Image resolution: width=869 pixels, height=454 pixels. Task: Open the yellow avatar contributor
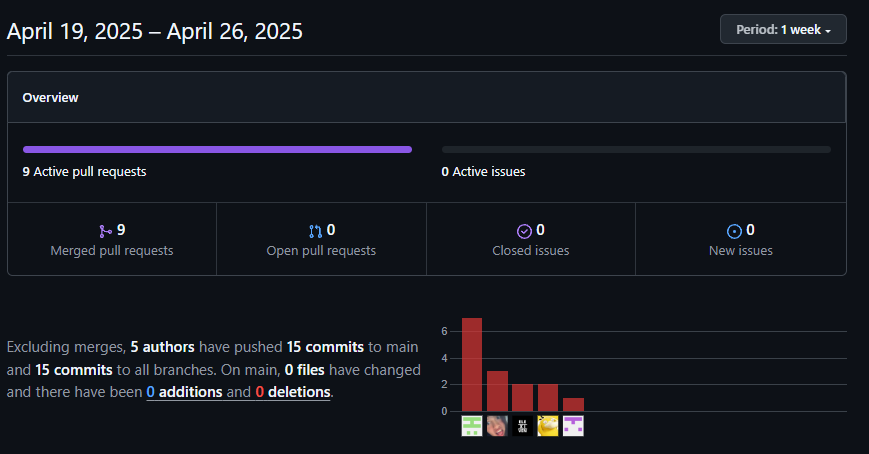(x=548, y=426)
